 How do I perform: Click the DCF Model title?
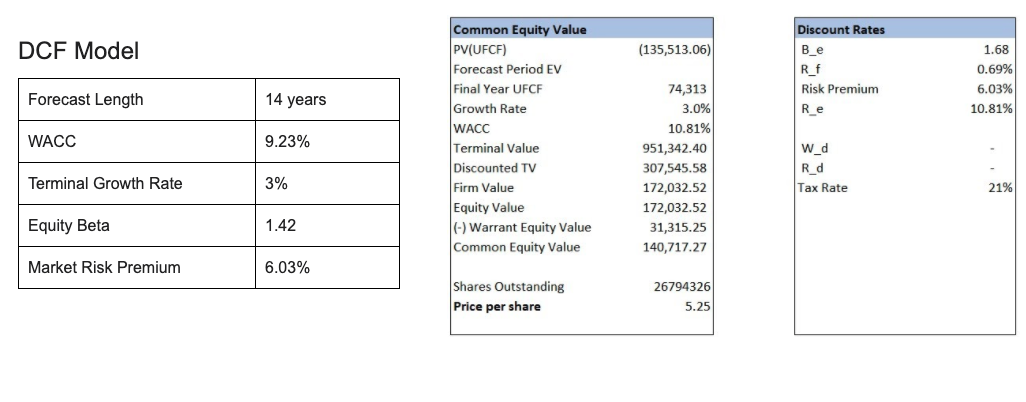click(79, 51)
